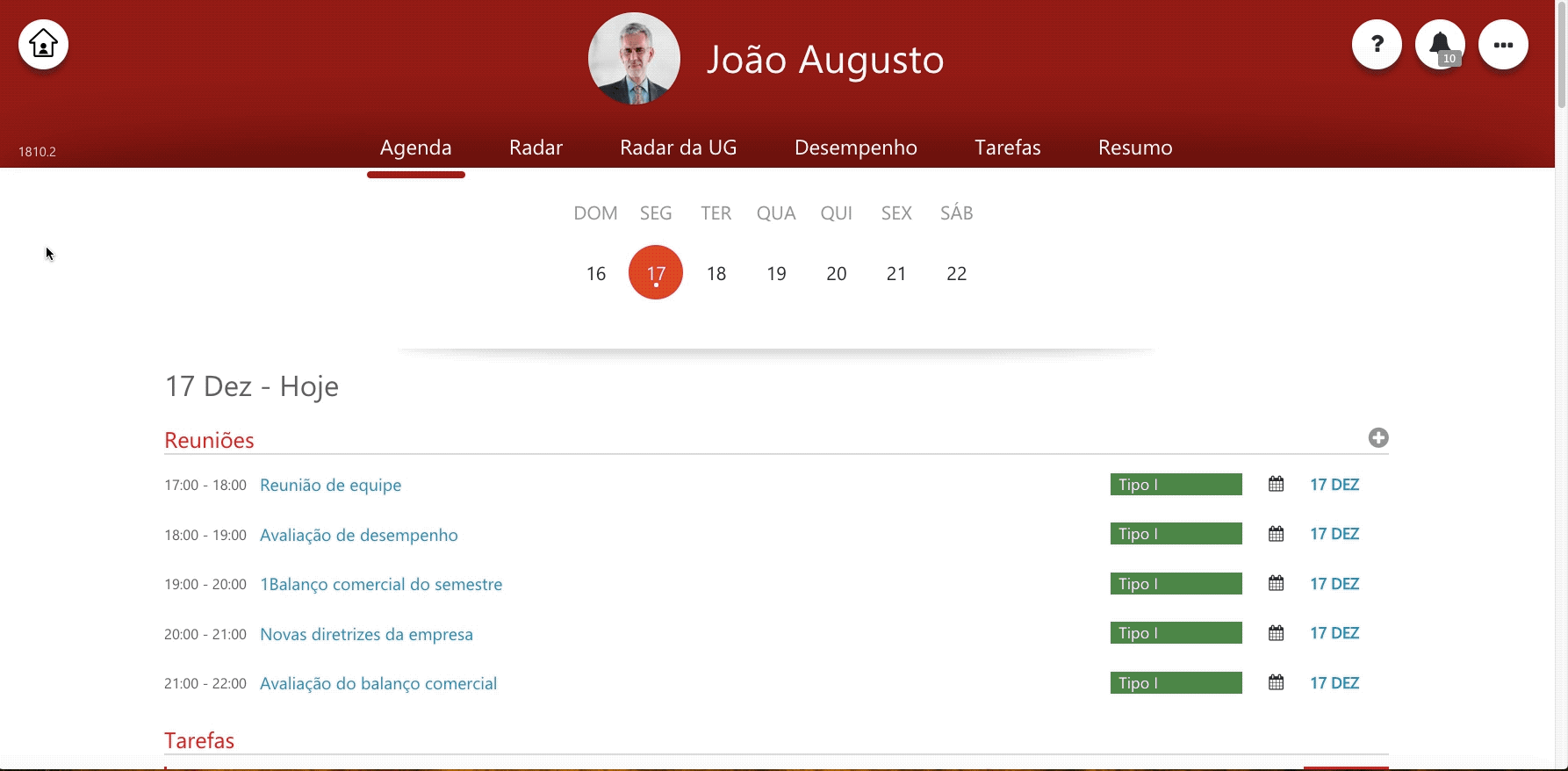Open 1Balanço comercial do semestre meeting
This screenshot has height=771, width=1568.
click(381, 584)
